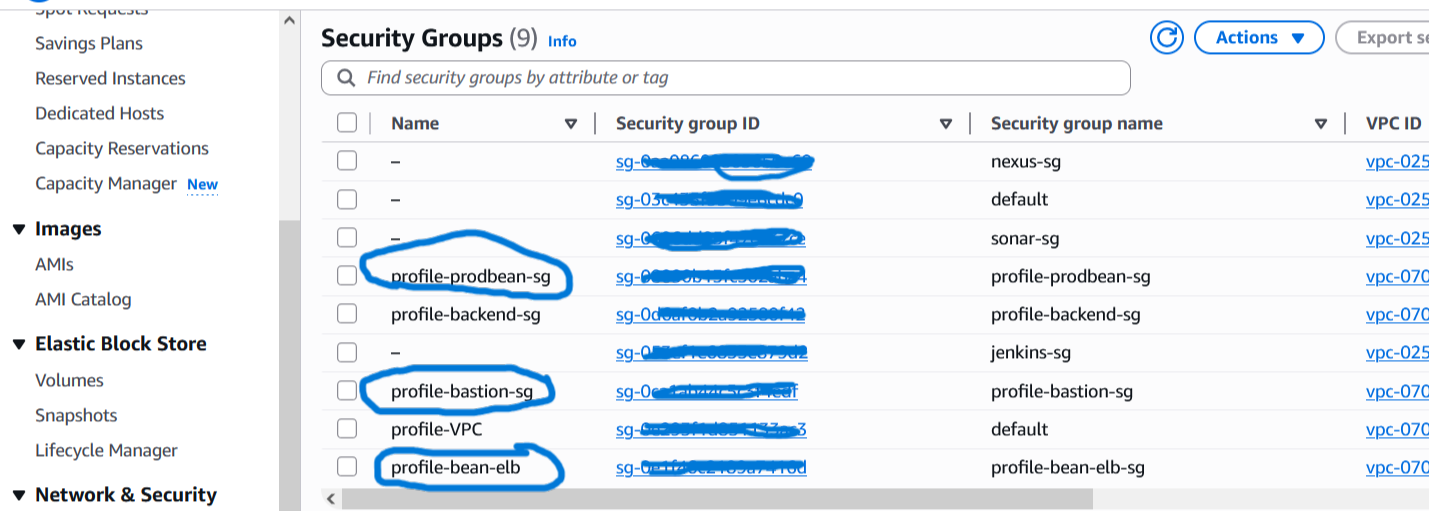This screenshot has width=1429, height=511.
Task: Go to AMIs page
Action: tap(54, 264)
